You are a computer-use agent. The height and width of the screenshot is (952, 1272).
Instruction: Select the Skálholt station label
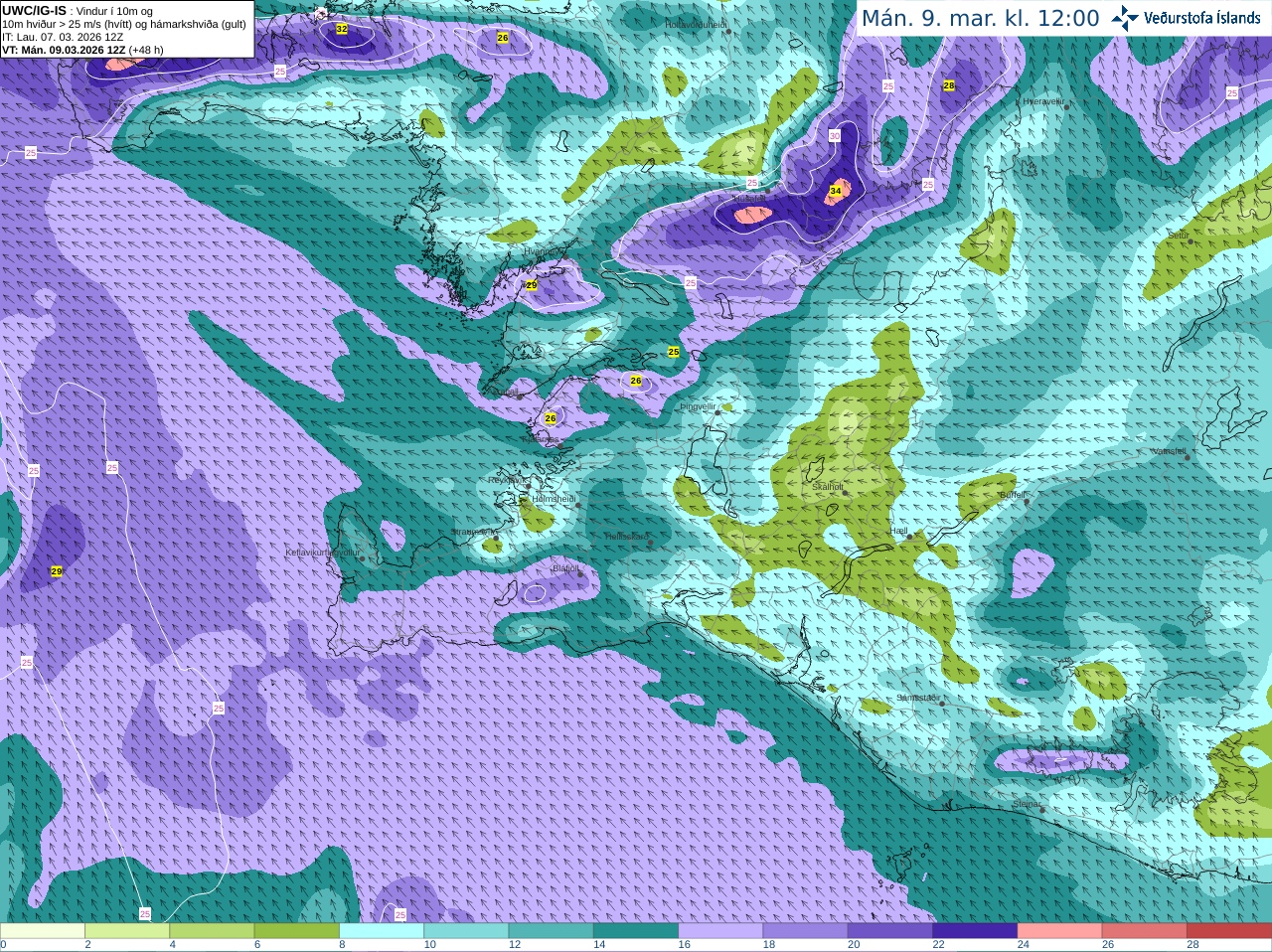coord(828,488)
